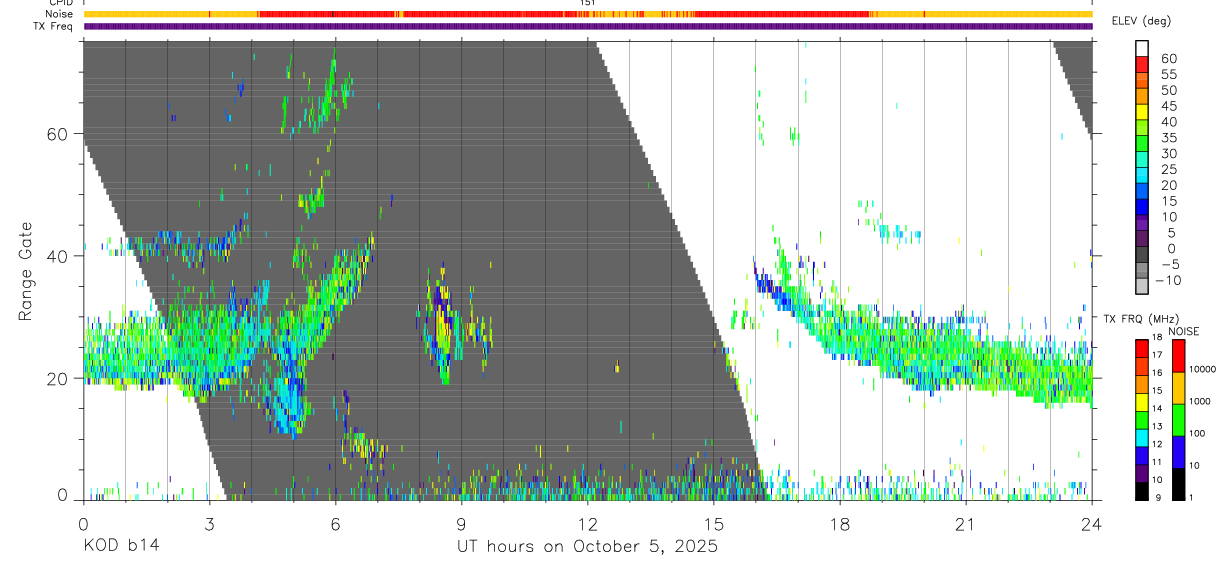The height and width of the screenshot is (567, 1228).
Task: Click x-axis tick label '3'
Action: point(209,525)
